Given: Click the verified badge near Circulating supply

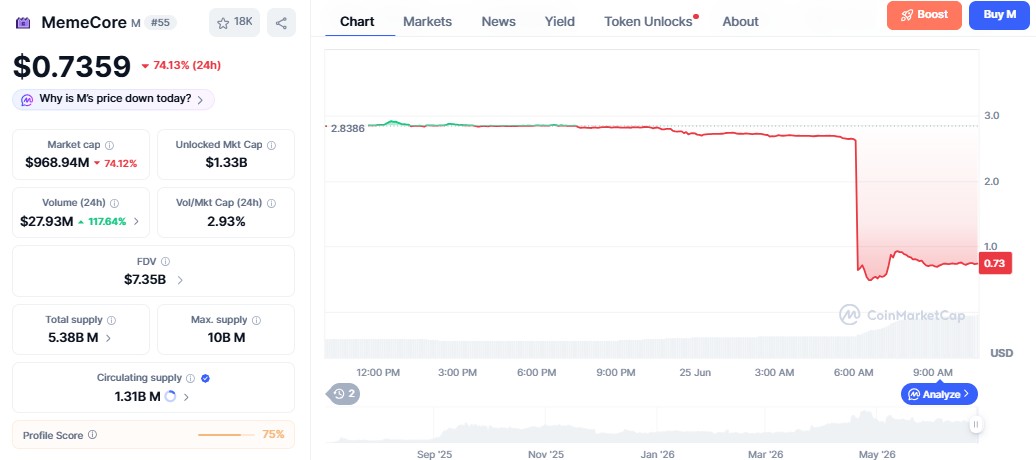Looking at the screenshot, I should click(205, 378).
